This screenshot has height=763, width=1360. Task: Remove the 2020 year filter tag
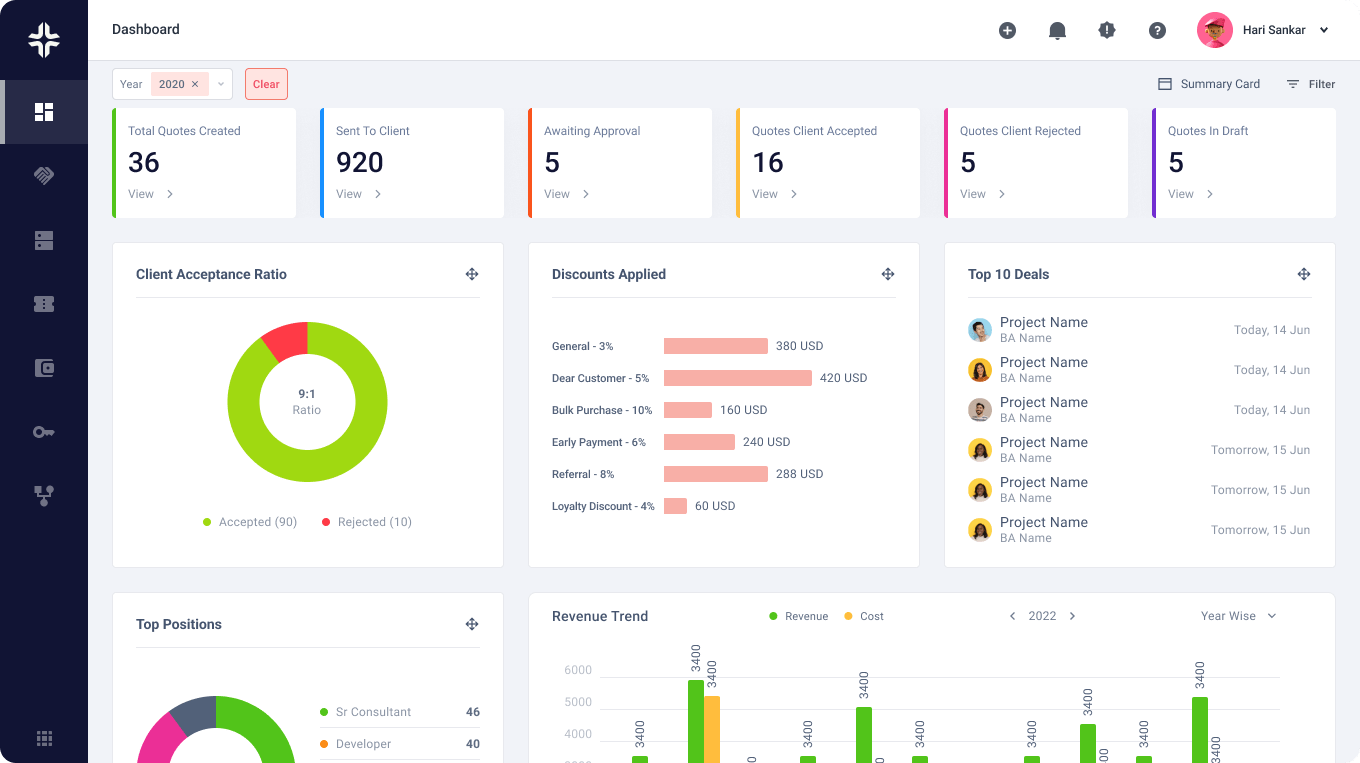pos(195,84)
